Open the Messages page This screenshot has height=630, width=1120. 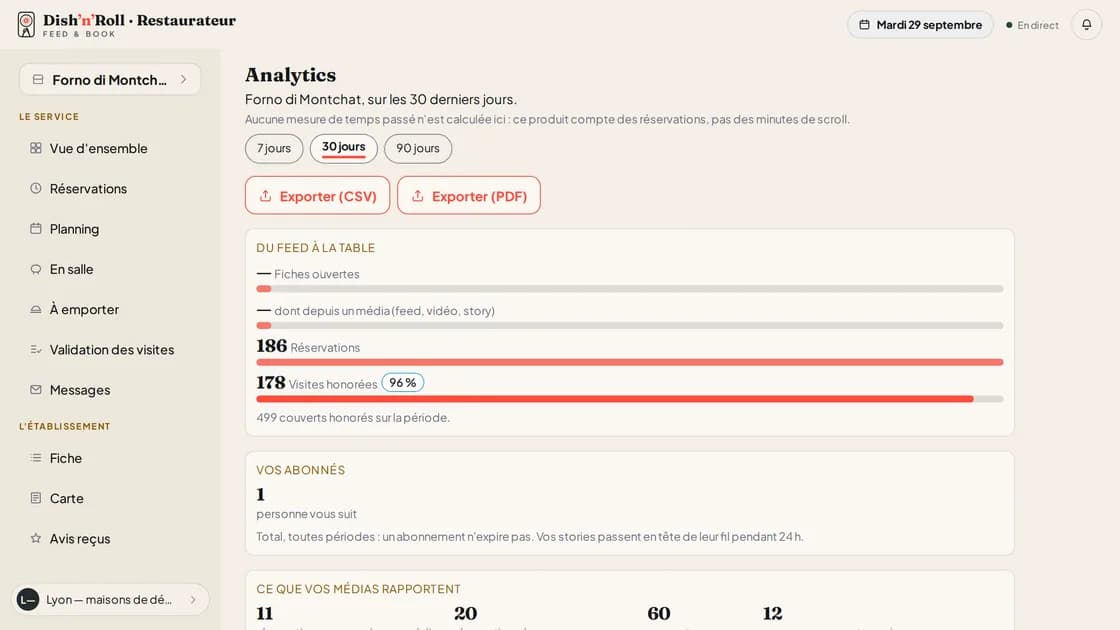coord(110,390)
